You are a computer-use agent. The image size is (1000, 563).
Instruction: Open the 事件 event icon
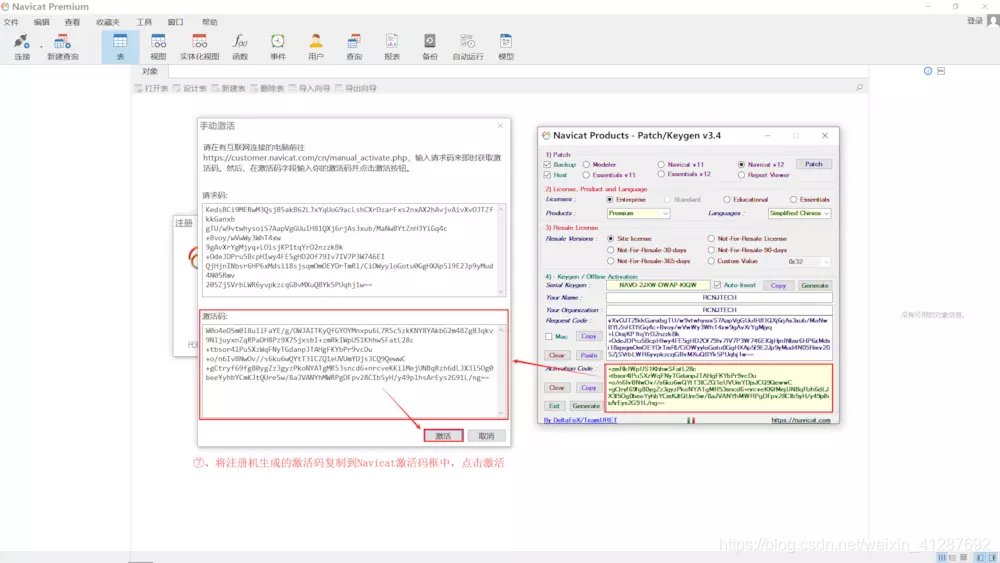tap(278, 47)
